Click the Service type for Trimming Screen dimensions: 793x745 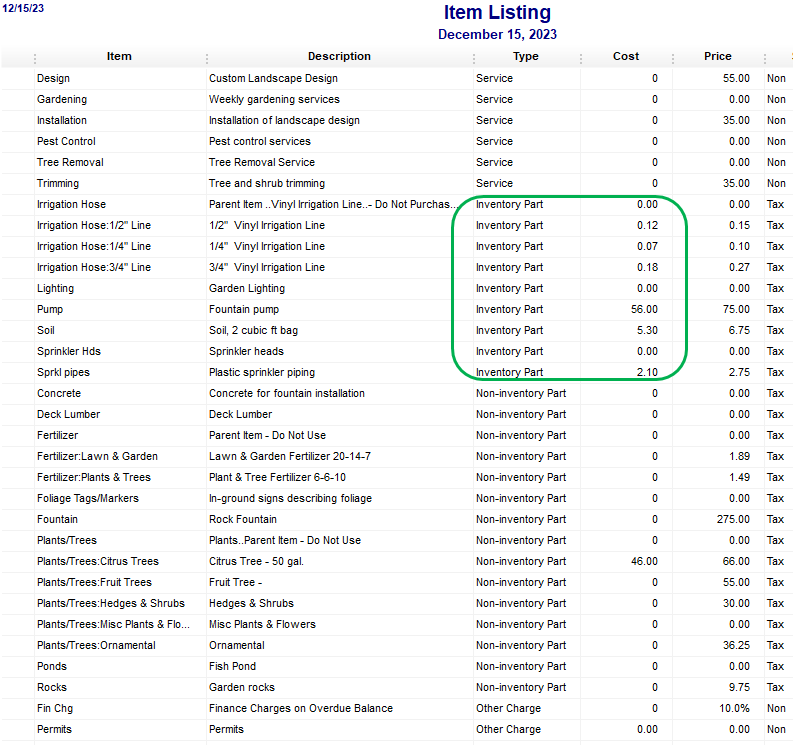tap(494, 184)
